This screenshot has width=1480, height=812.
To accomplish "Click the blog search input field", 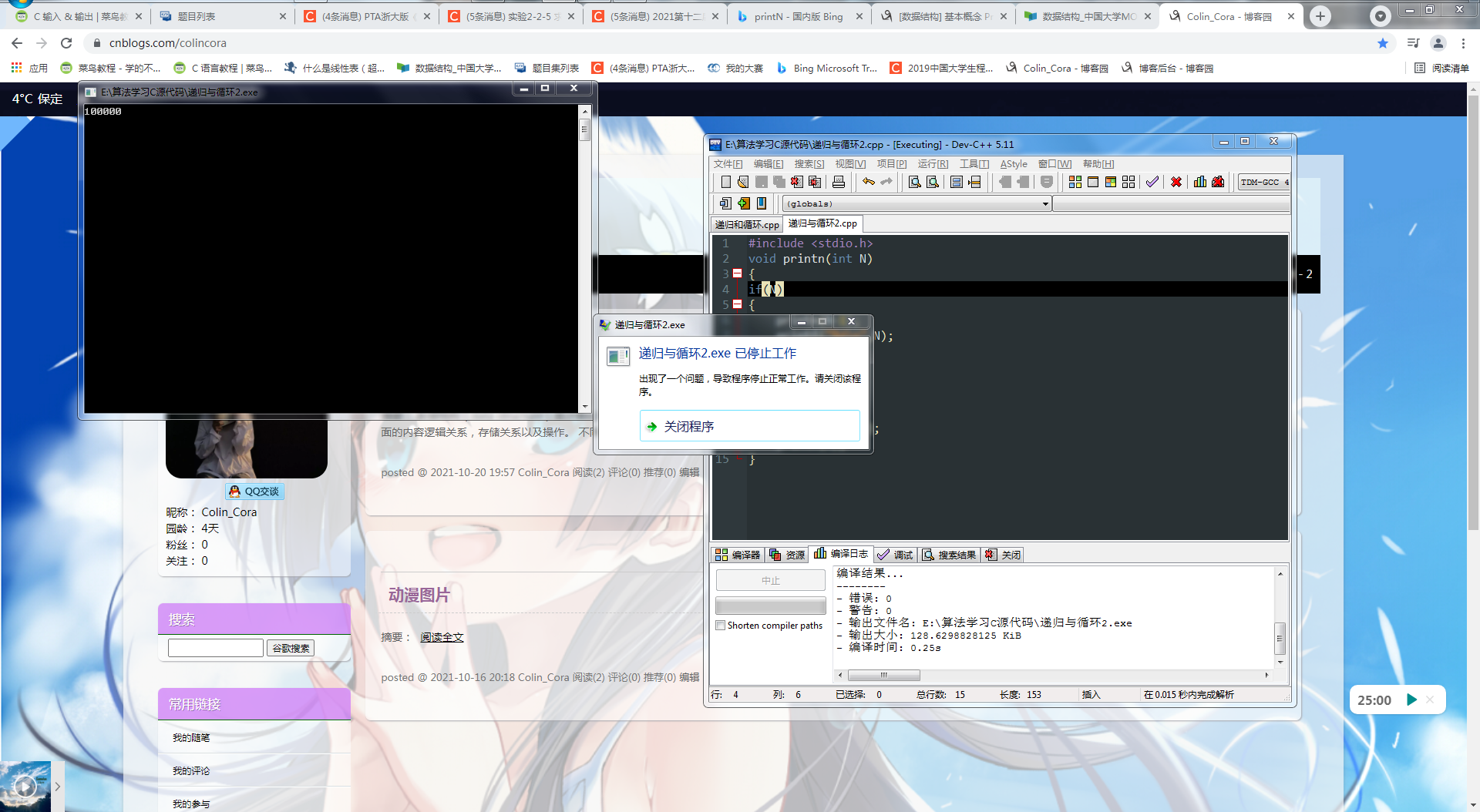I will [216, 648].
